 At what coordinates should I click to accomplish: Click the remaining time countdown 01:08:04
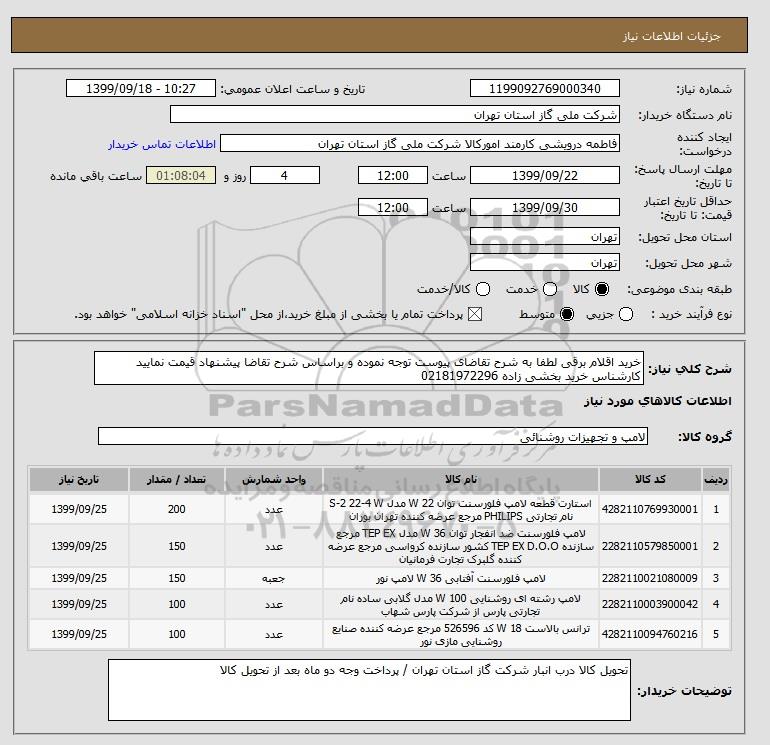coord(181,175)
